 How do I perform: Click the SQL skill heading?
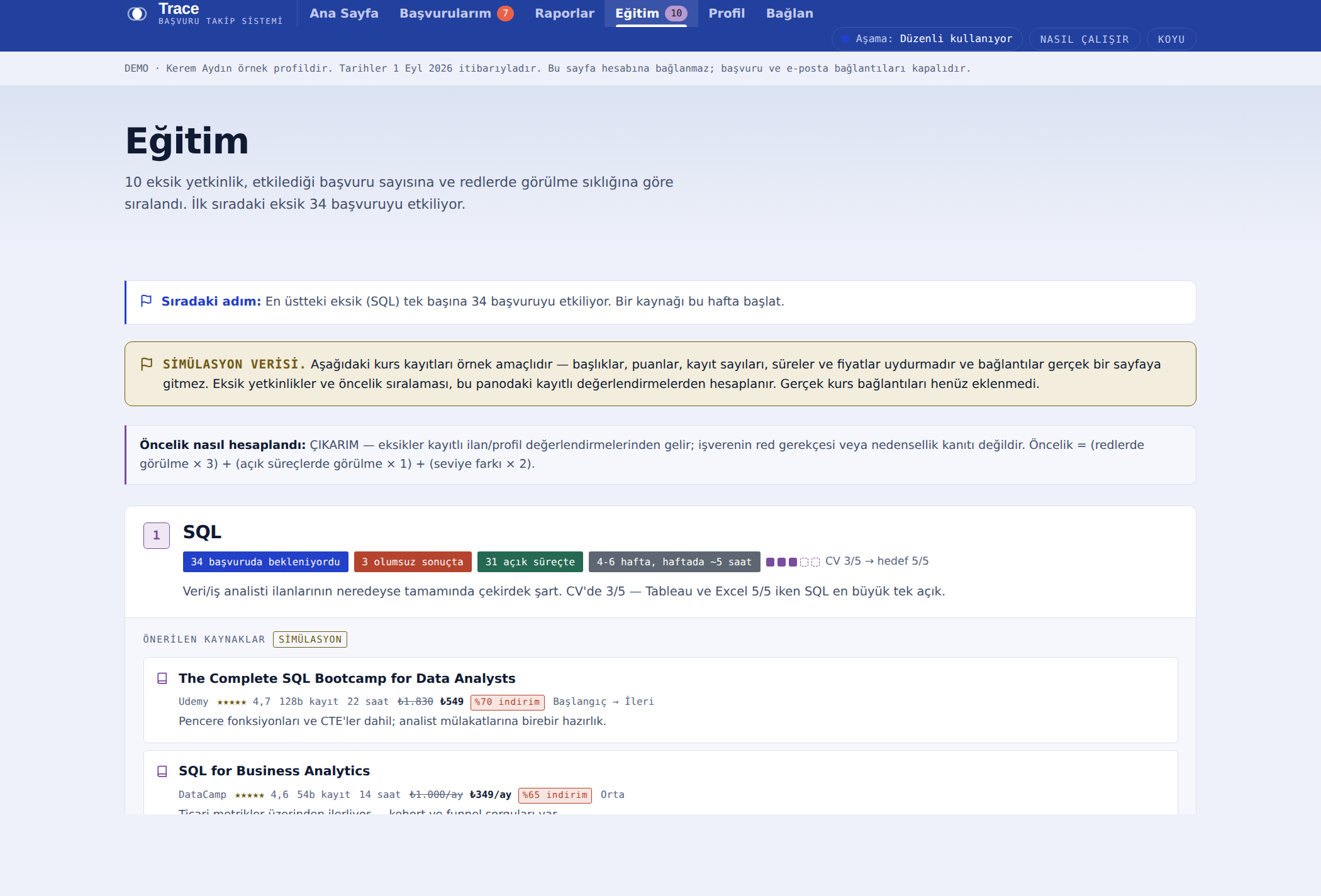[202, 532]
